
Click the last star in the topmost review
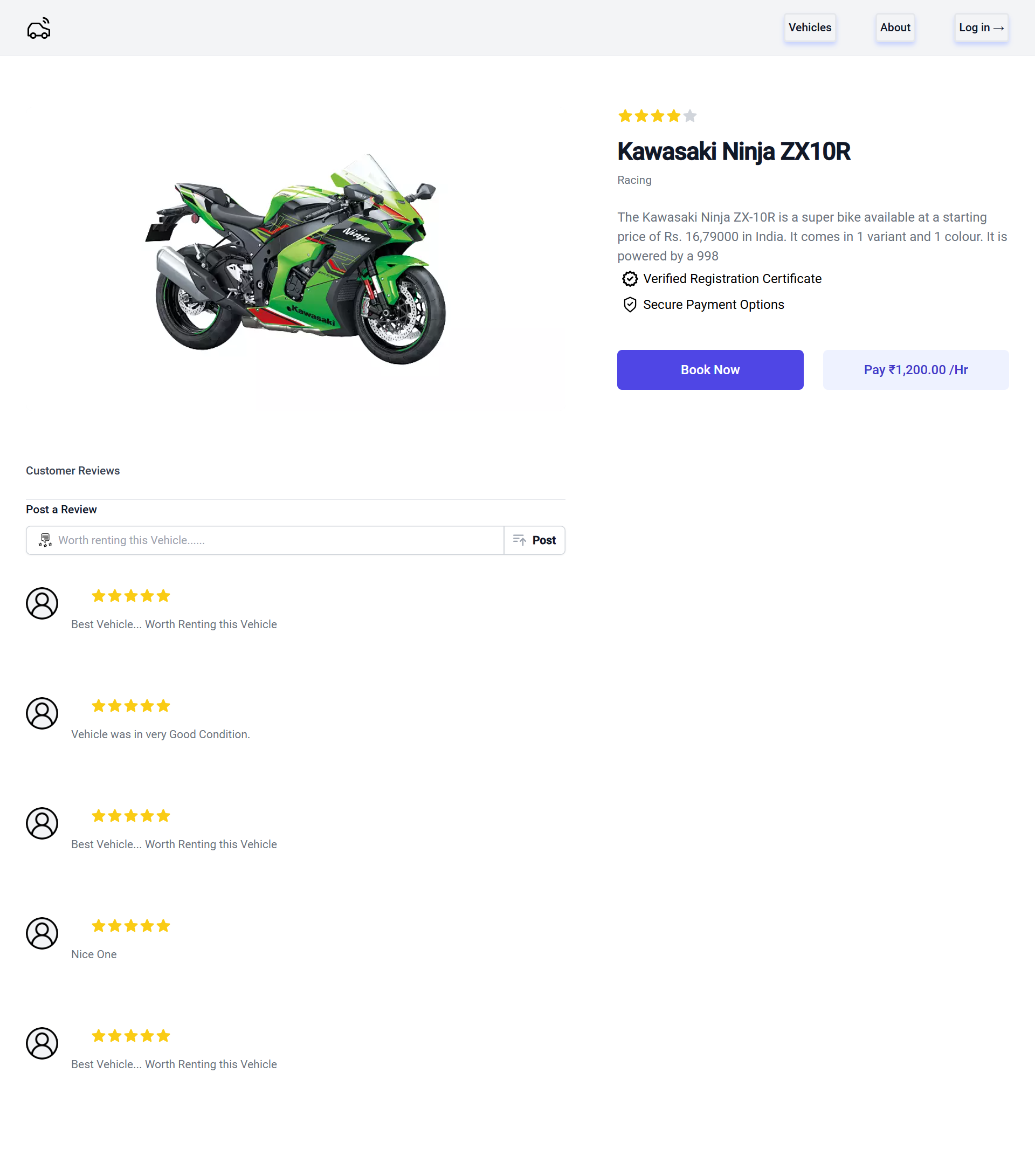coord(163,595)
